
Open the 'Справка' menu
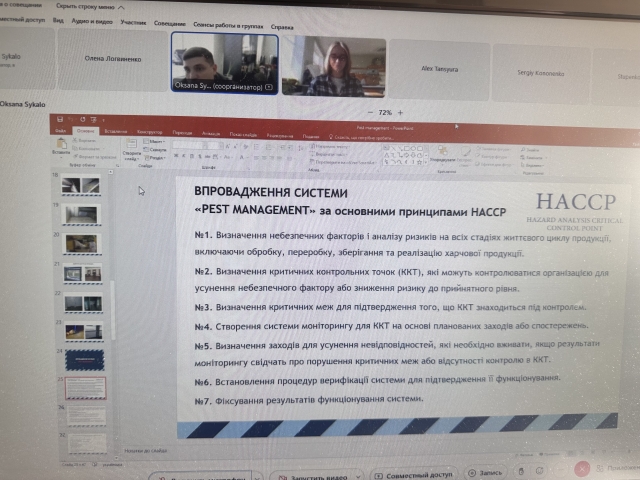[282, 27]
